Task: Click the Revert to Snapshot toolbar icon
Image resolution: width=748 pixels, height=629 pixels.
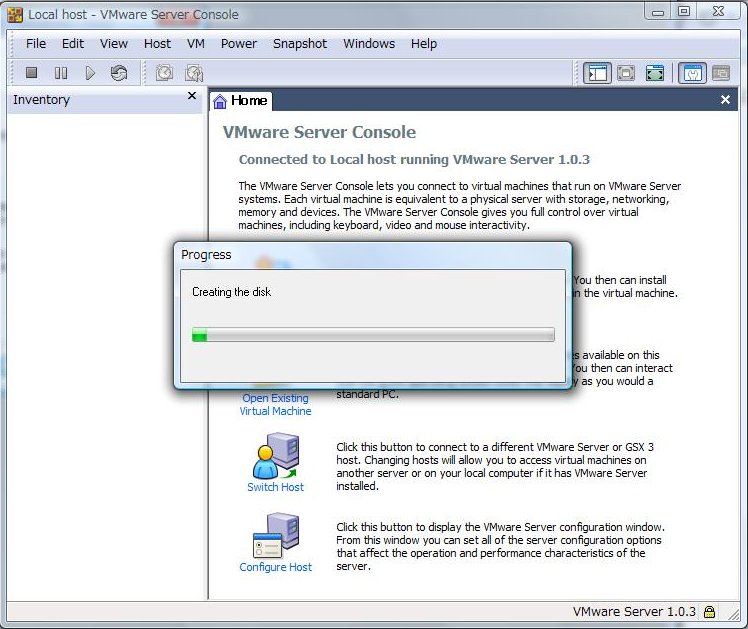Action: click(194, 73)
